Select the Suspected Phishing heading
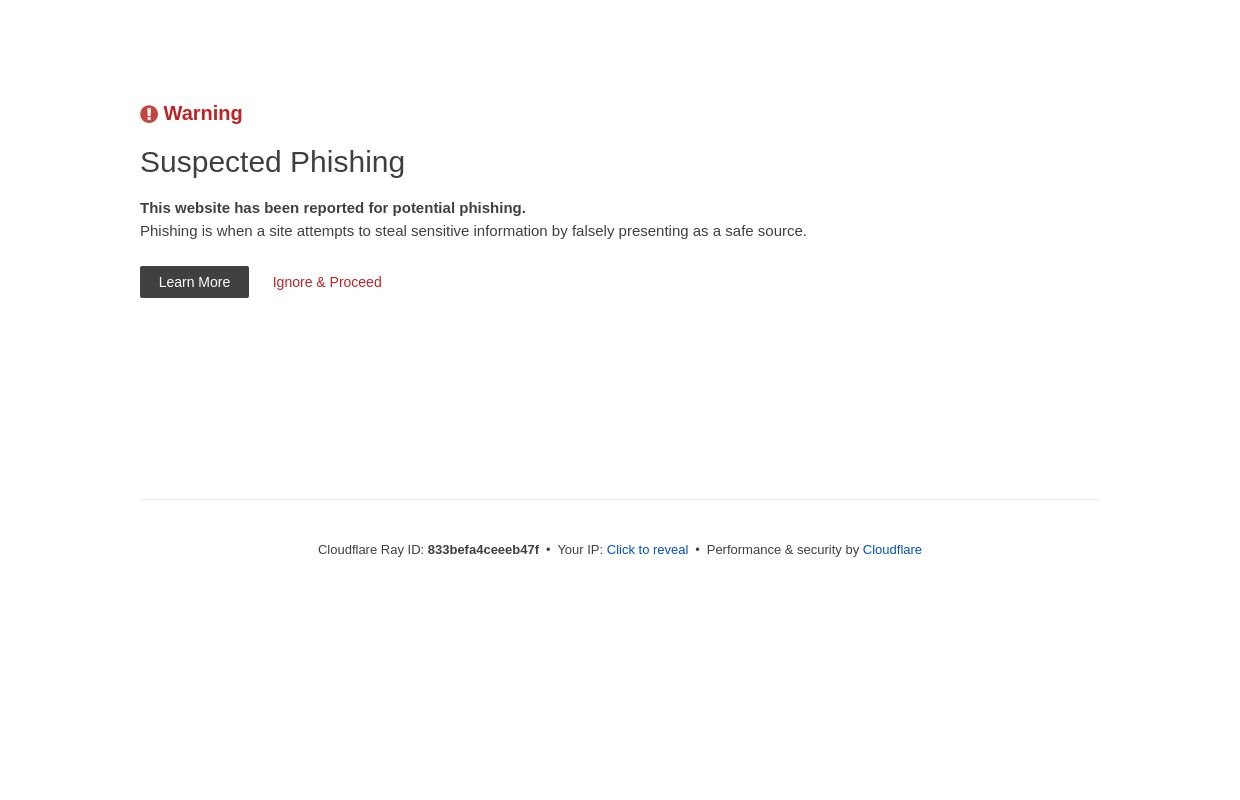The height and width of the screenshot is (800, 1240). pos(272,161)
